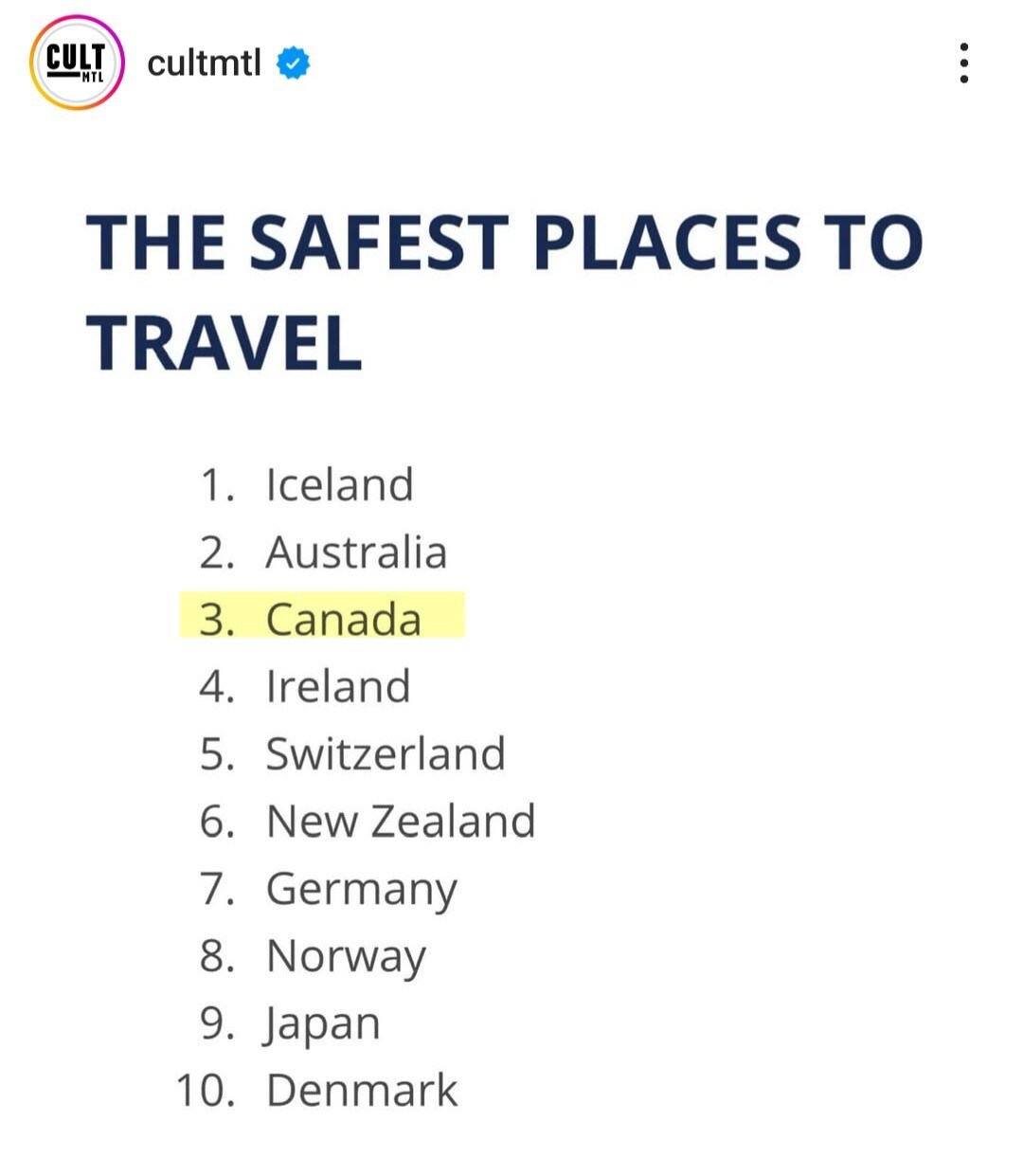
Task: Open the cultmtl username link
Action: pos(204,63)
